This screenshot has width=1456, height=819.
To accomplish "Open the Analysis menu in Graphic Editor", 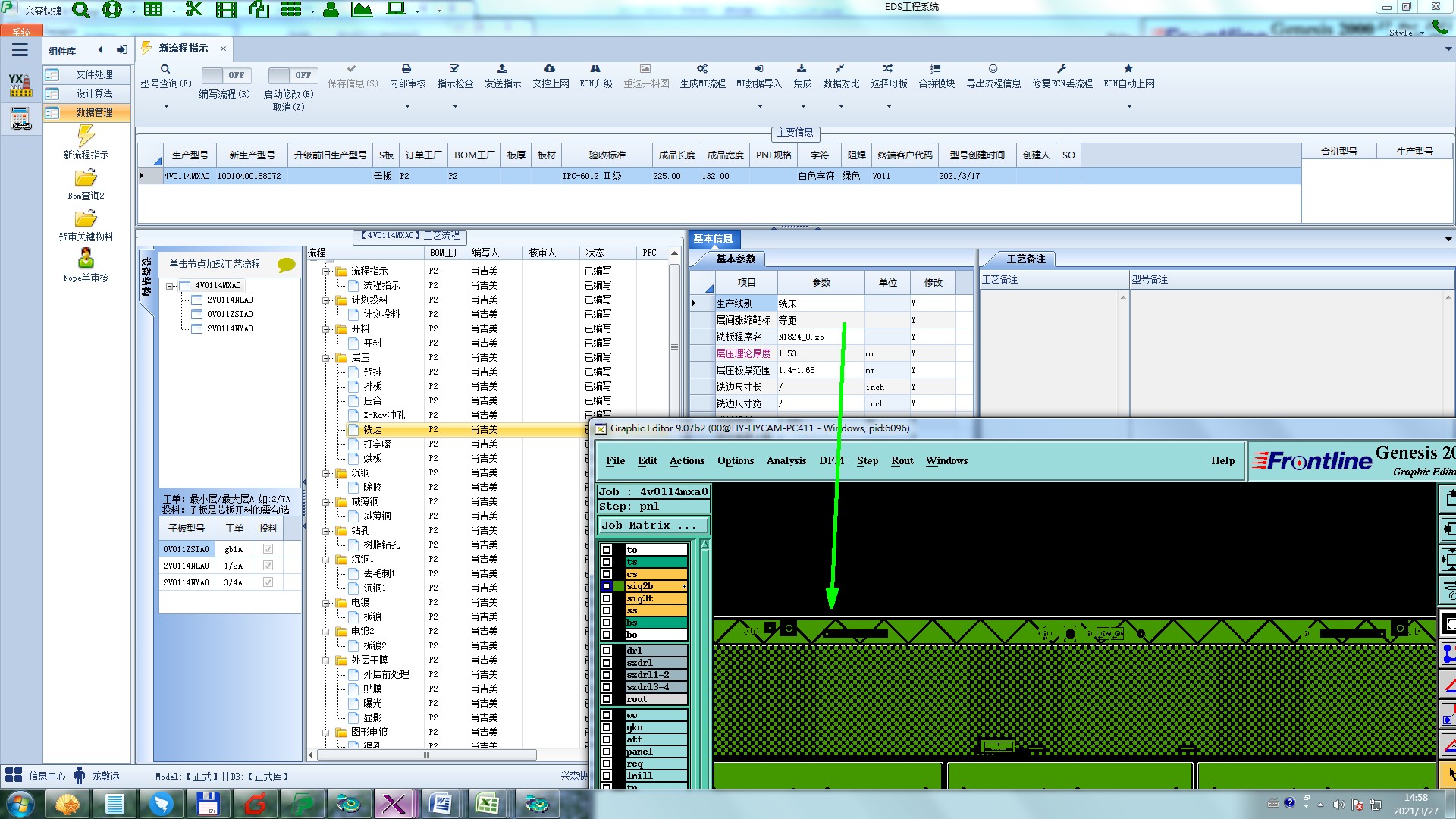I will point(786,460).
